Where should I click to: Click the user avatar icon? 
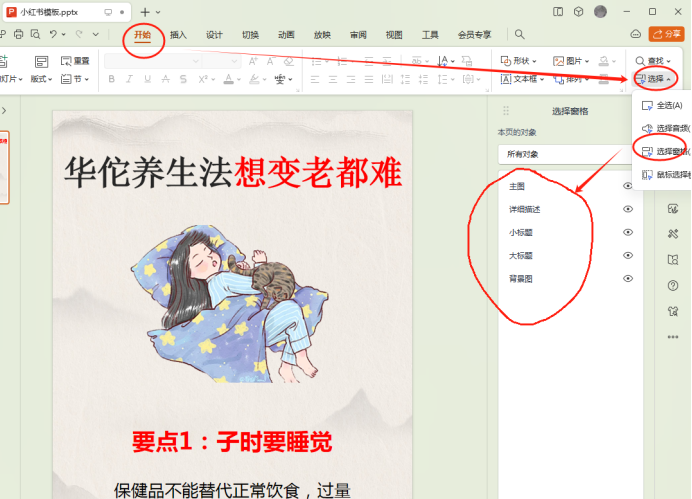pyautogui.click(x=600, y=11)
